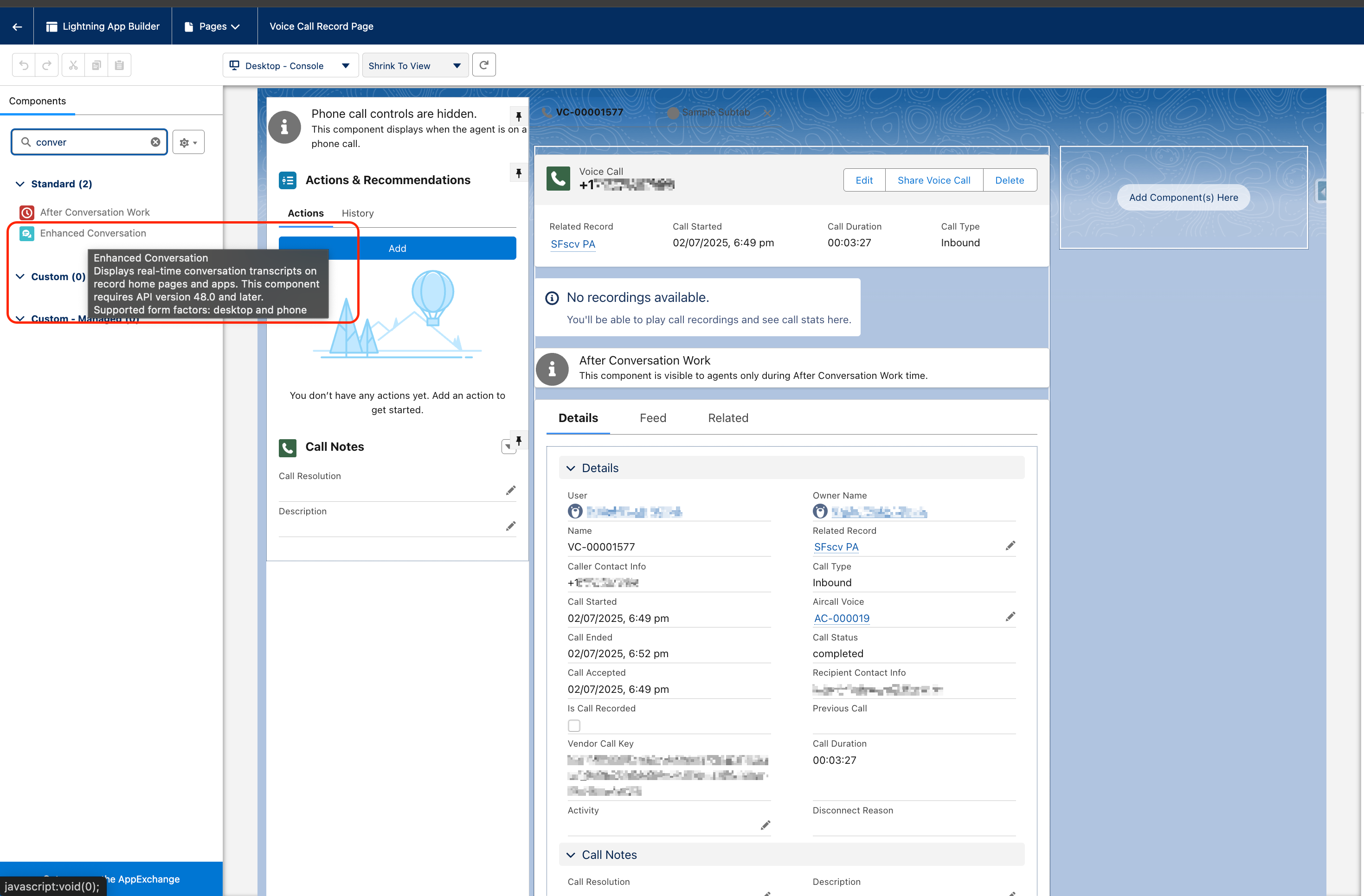Go back using the arrow icon

coord(17,26)
